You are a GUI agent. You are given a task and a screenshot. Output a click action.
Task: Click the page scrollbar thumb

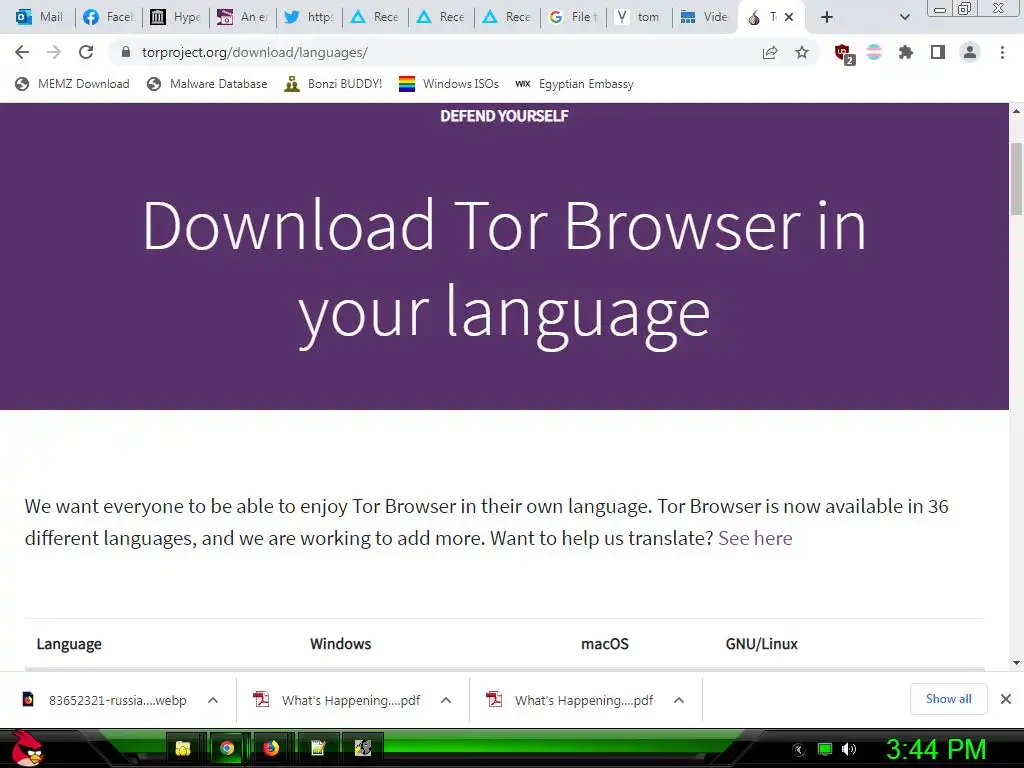[1016, 178]
